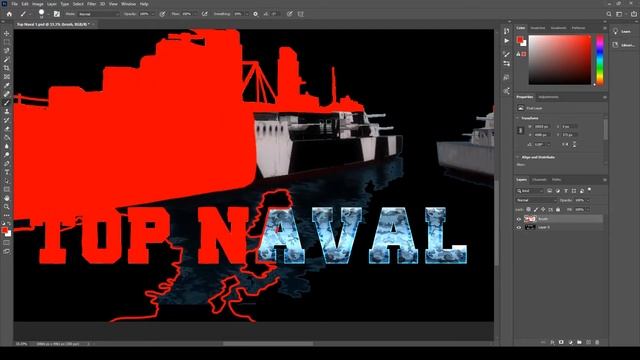Select the Clone Stamp tool
The width and height of the screenshot is (640, 360).
tap(7, 111)
